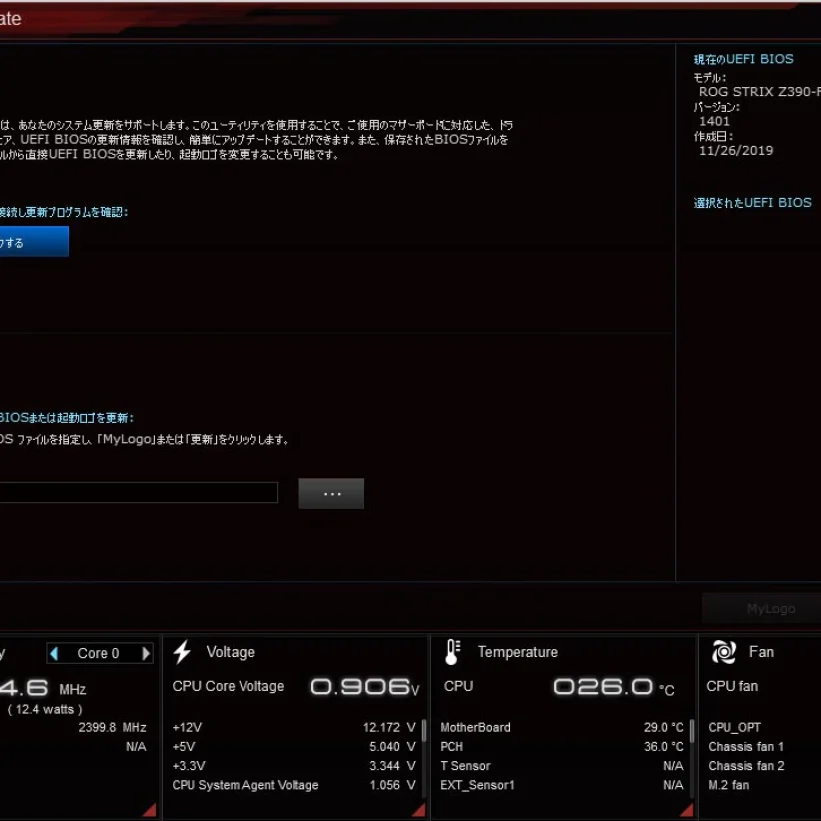
Task: Click the next core arrow beside Core 0
Action: (x=146, y=653)
